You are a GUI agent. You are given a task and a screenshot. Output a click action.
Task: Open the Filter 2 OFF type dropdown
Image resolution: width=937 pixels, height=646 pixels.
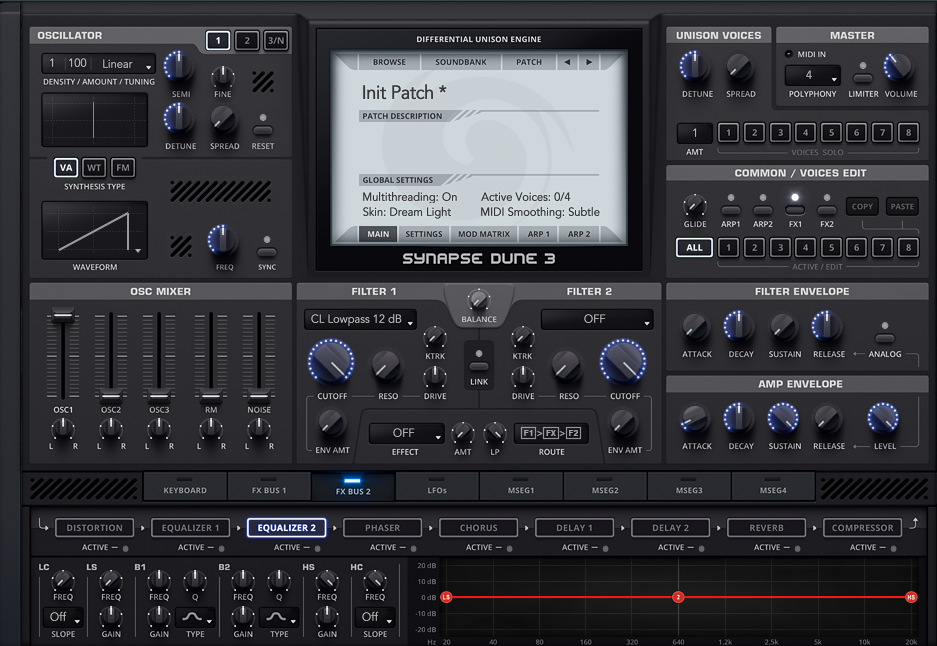[x=596, y=319]
